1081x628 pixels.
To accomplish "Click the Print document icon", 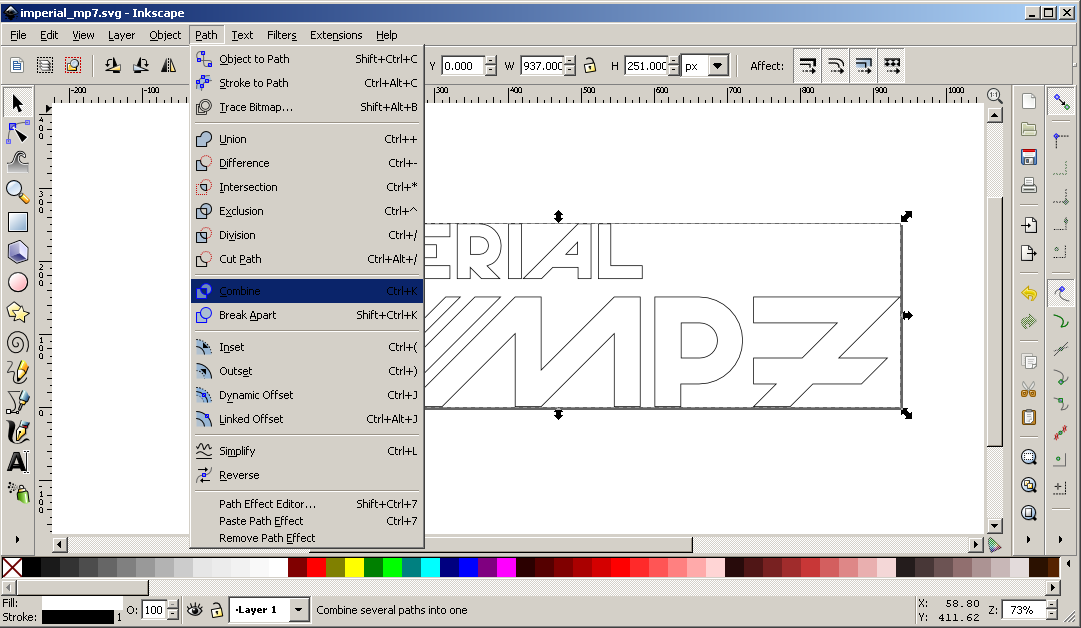I will tap(1028, 185).
